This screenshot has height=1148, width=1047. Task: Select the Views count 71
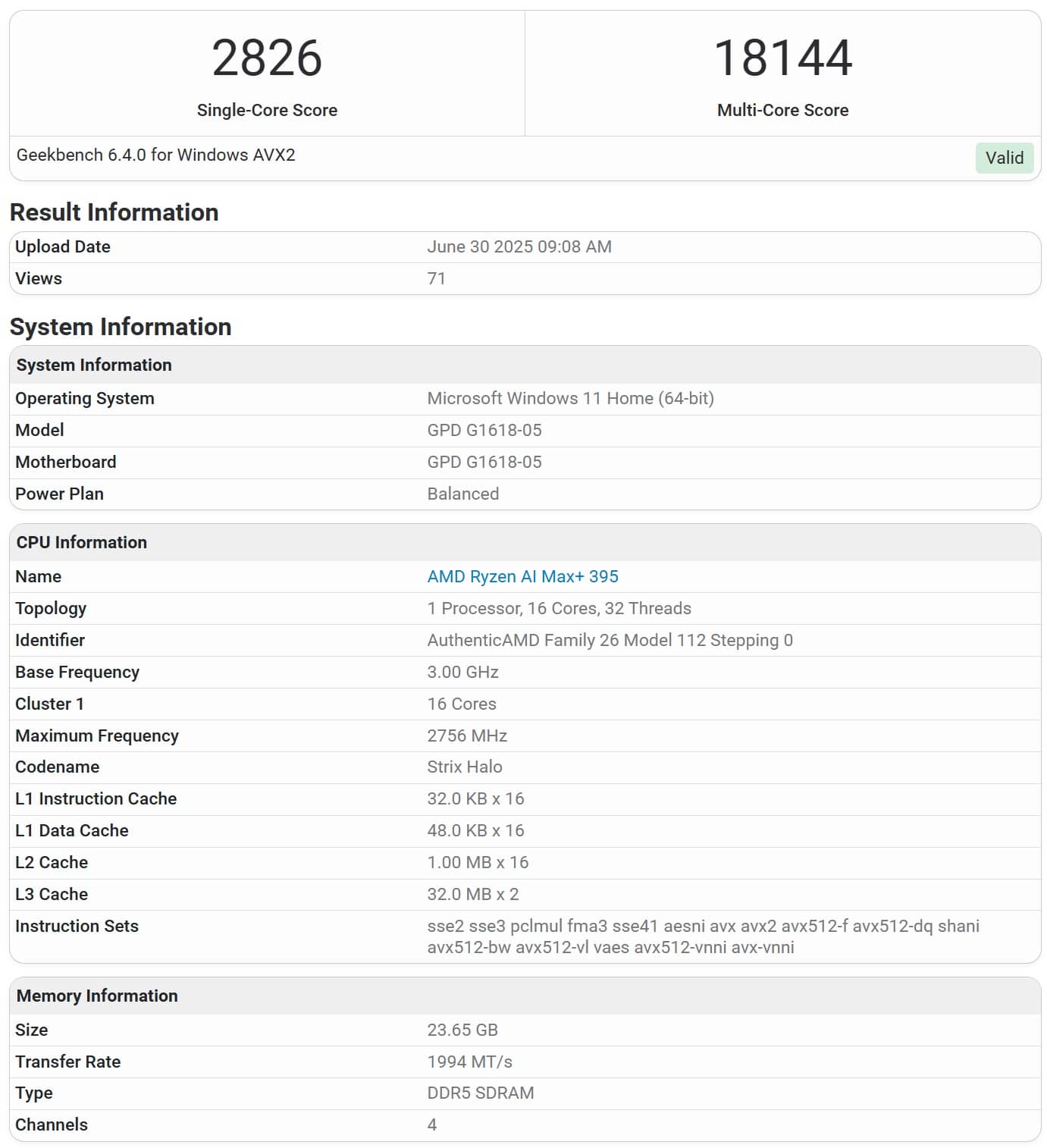pyautogui.click(x=436, y=278)
